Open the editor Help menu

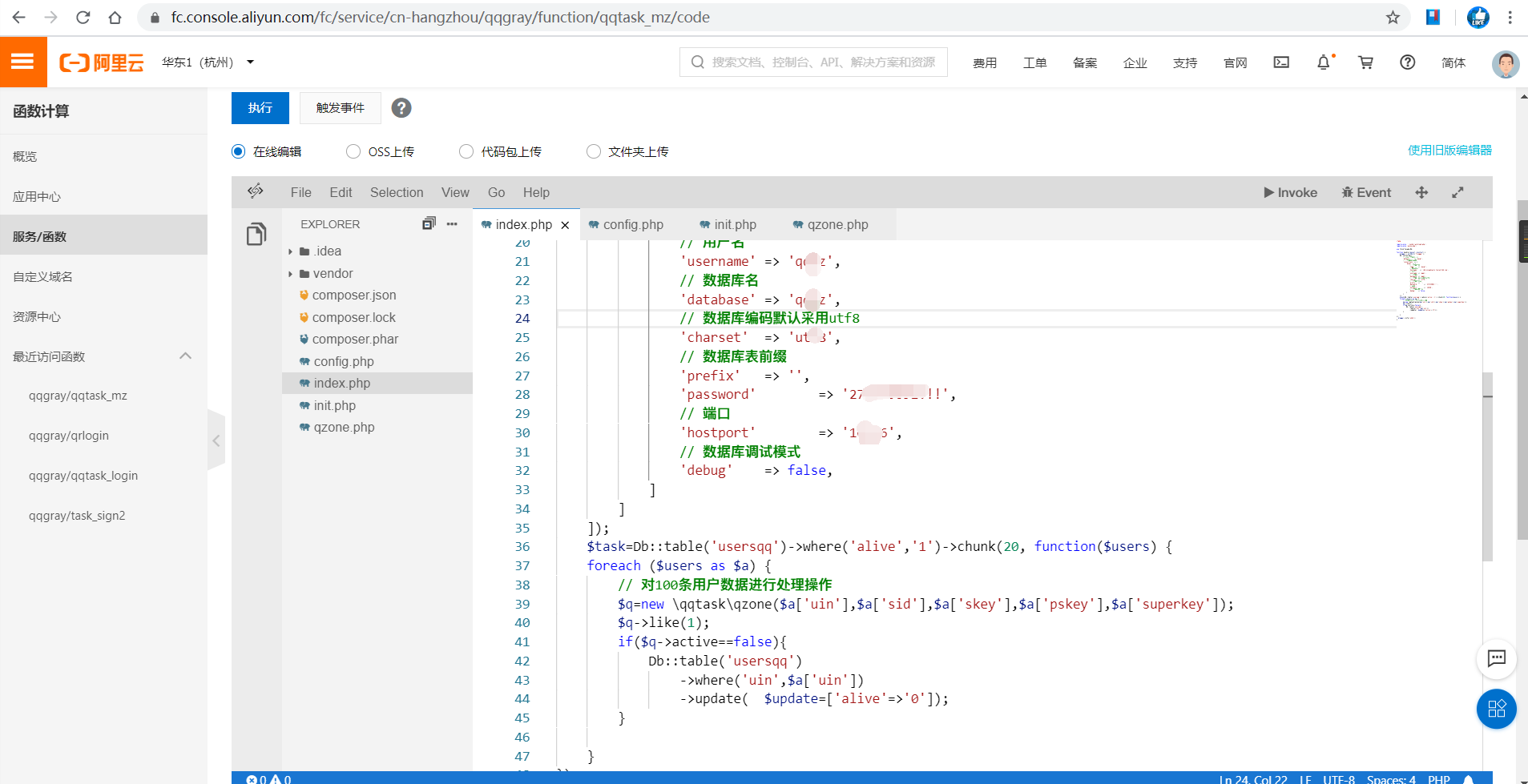click(536, 192)
